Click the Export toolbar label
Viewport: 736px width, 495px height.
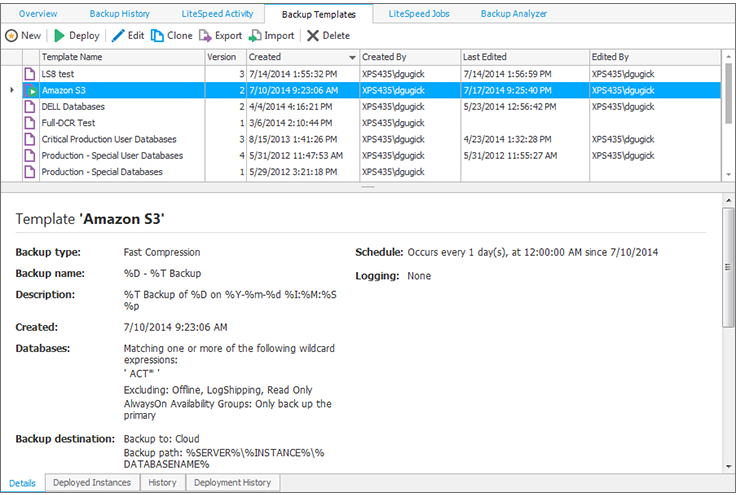point(228,36)
